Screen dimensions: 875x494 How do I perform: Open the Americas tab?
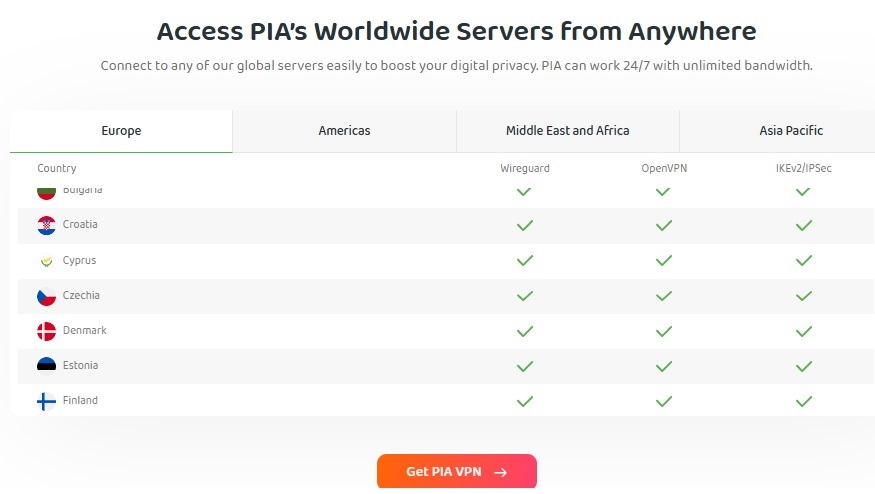tap(344, 131)
